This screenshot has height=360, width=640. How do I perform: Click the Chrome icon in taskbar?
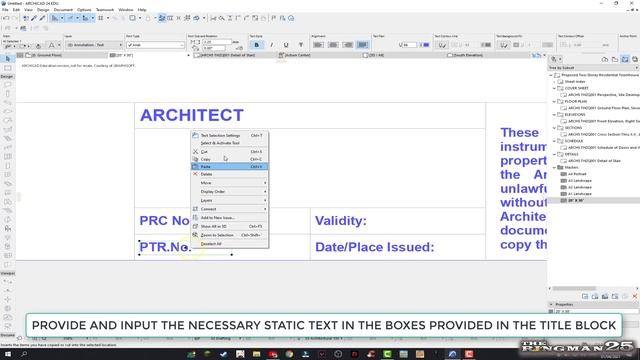(289, 354)
